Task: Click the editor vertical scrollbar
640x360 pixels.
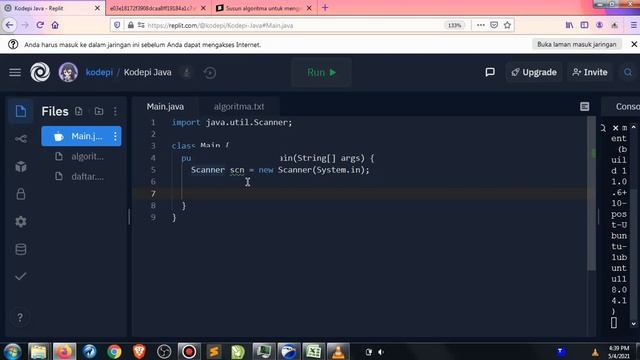Action: [591, 194]
